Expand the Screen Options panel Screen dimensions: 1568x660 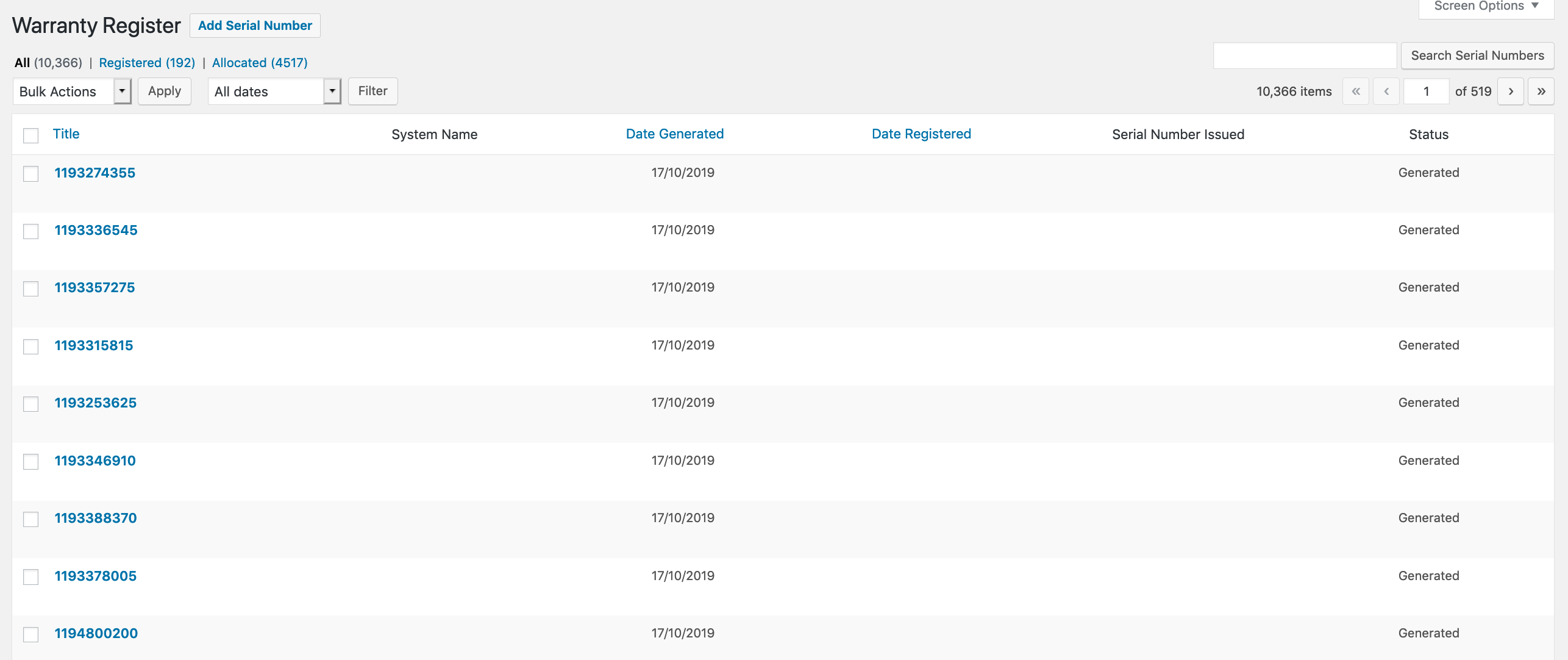point(1485,6)
